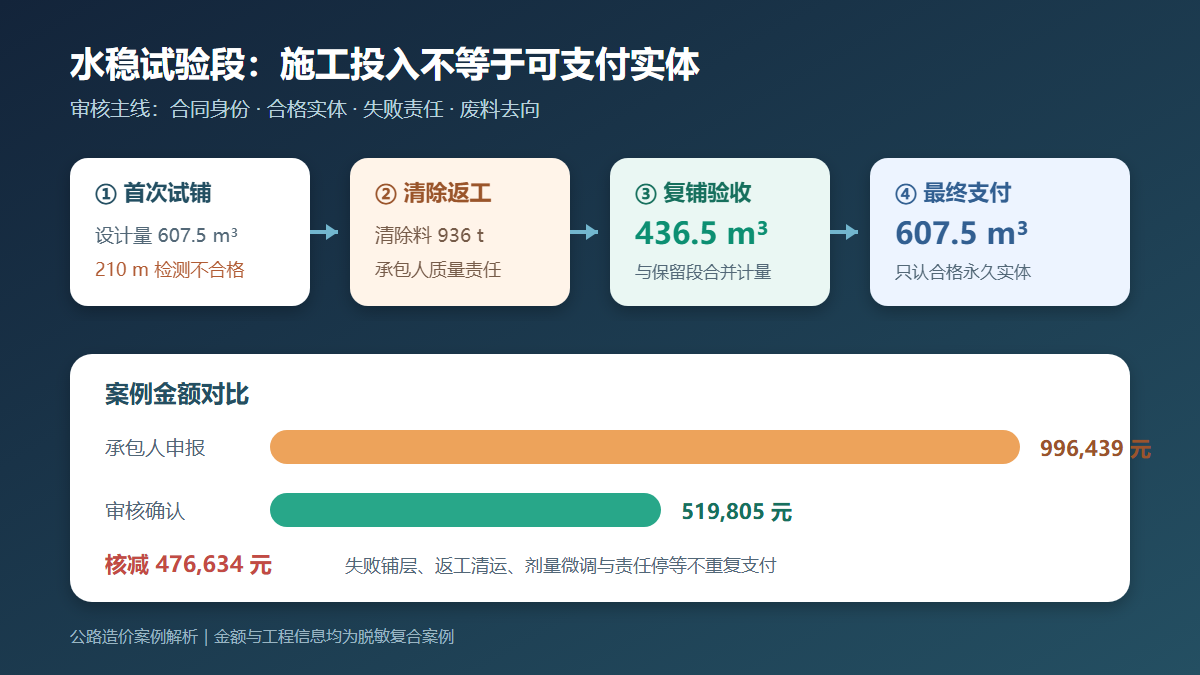
Task: Select the amount 519,805 元
Action: click(737, 512)
